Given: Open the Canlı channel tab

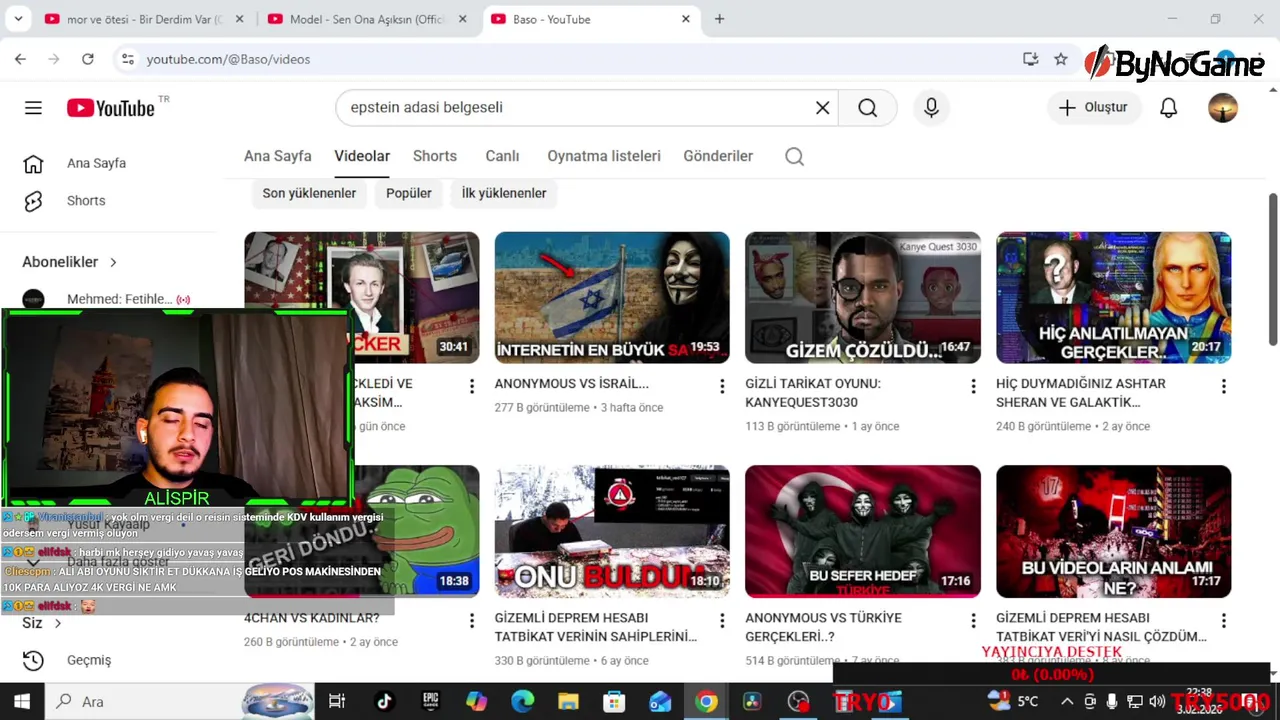Looking at the screenshot, I should tap(502, 156).
